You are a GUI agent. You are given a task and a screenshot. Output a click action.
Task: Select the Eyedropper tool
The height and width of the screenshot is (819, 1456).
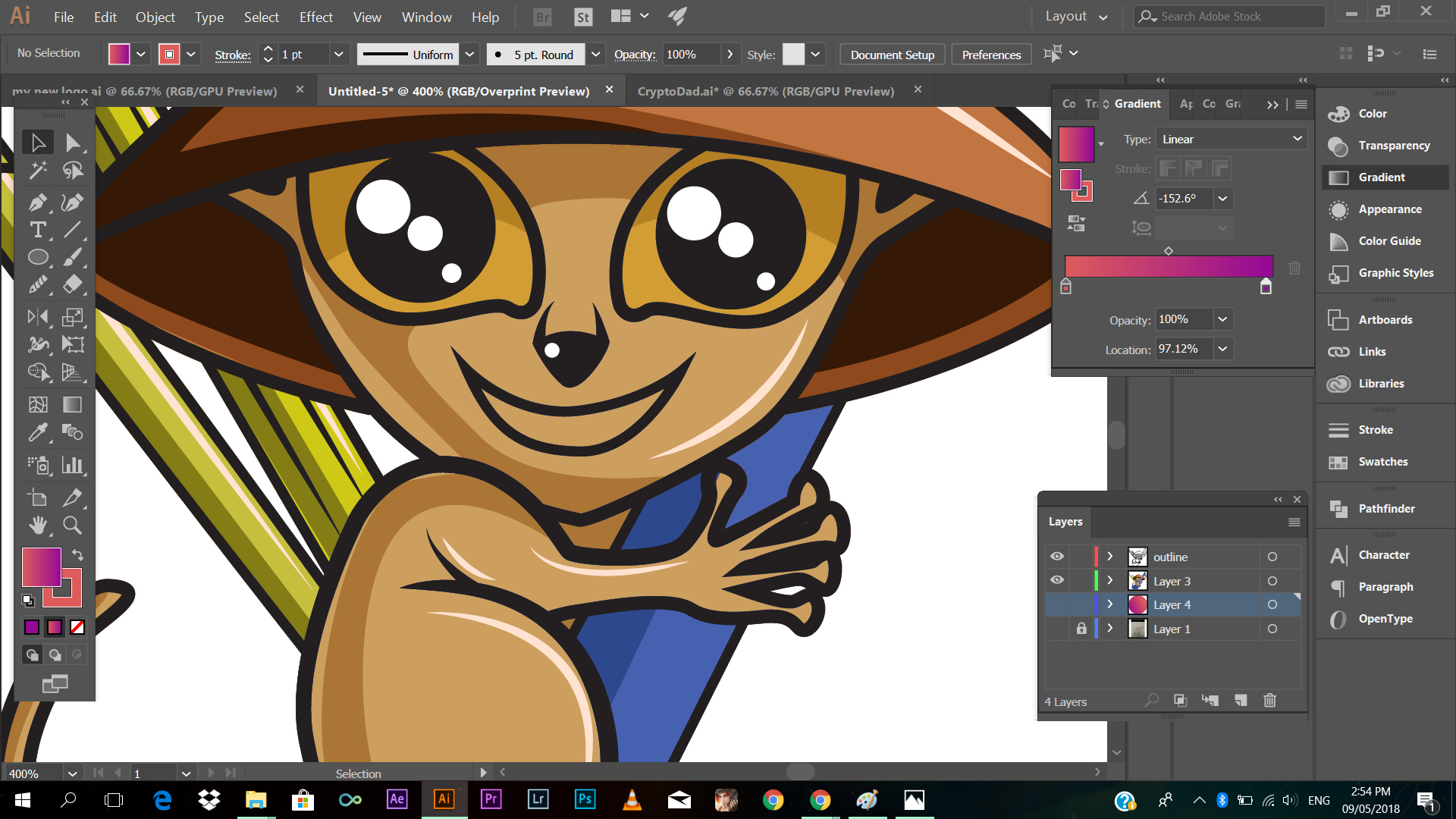click(x=38, y=432)
